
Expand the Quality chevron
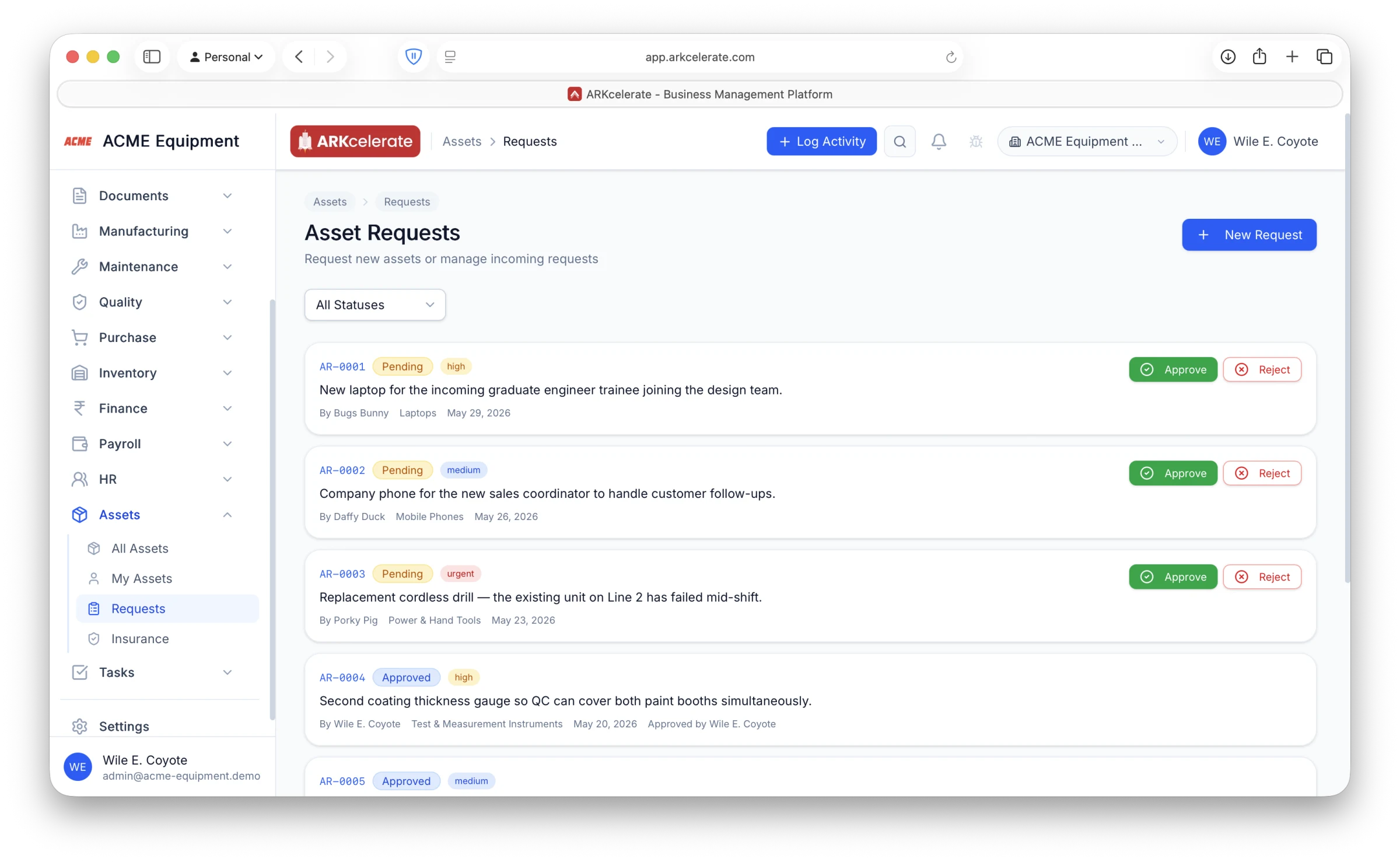pyautogui.click(x=228, y=302)
